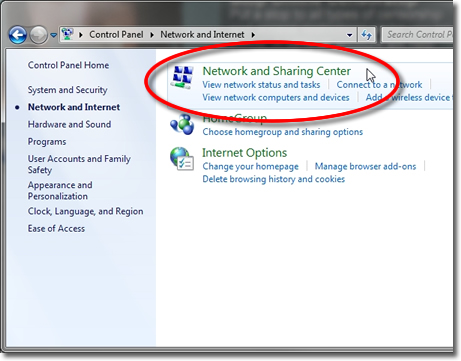Click the Search Control Panel field
This screenshot has height=361, width=461.
[x=418, y=35]
